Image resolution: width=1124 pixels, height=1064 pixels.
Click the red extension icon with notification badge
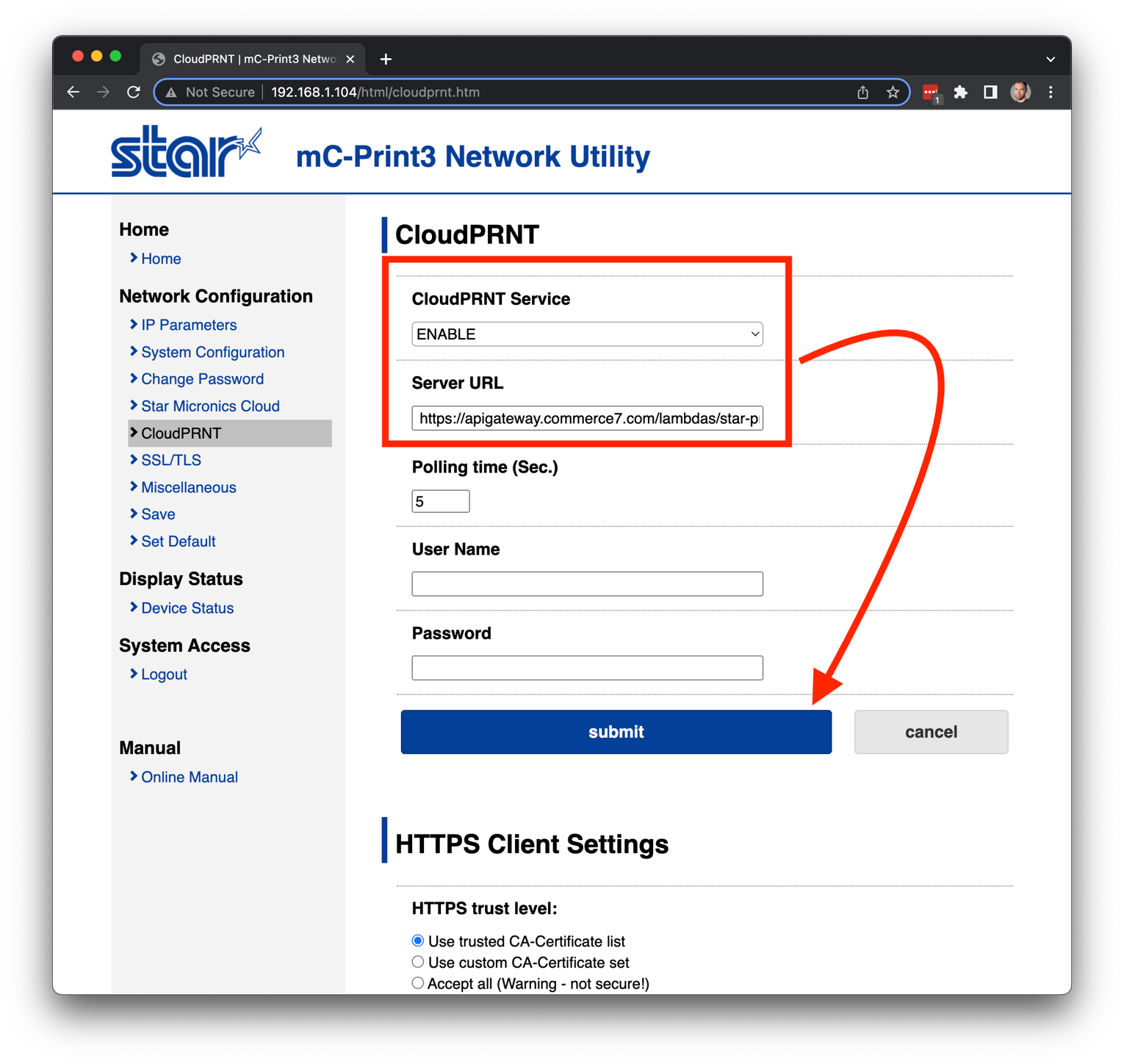tap(931, 90)
